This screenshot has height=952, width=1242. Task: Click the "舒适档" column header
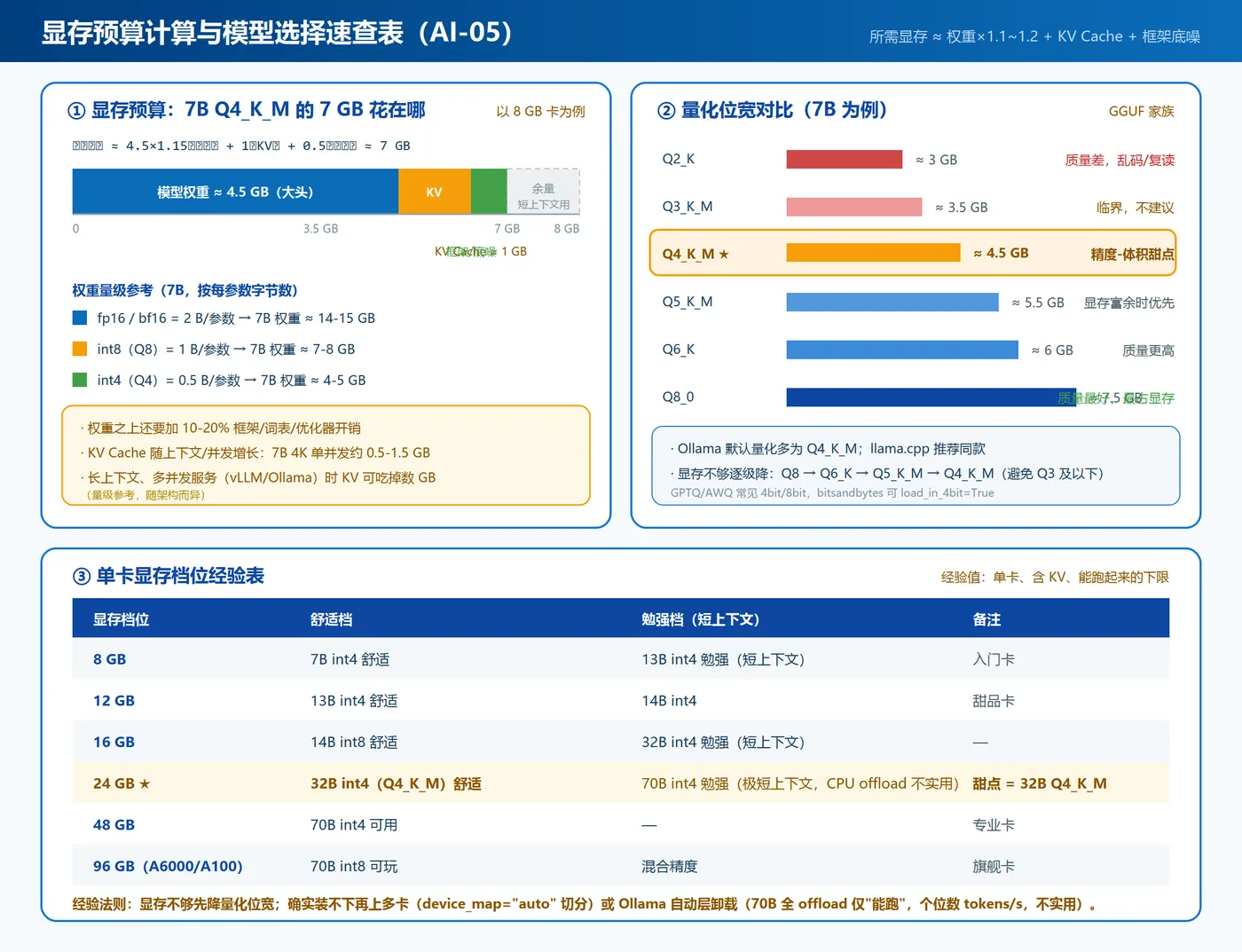[x=332, y=619]
